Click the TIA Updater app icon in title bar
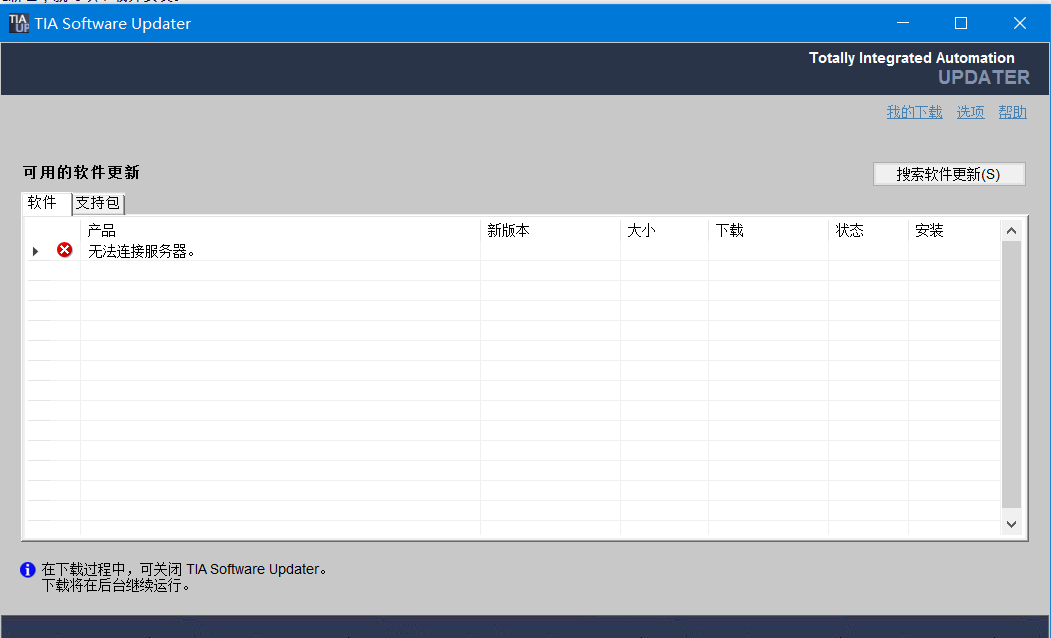 19,23
